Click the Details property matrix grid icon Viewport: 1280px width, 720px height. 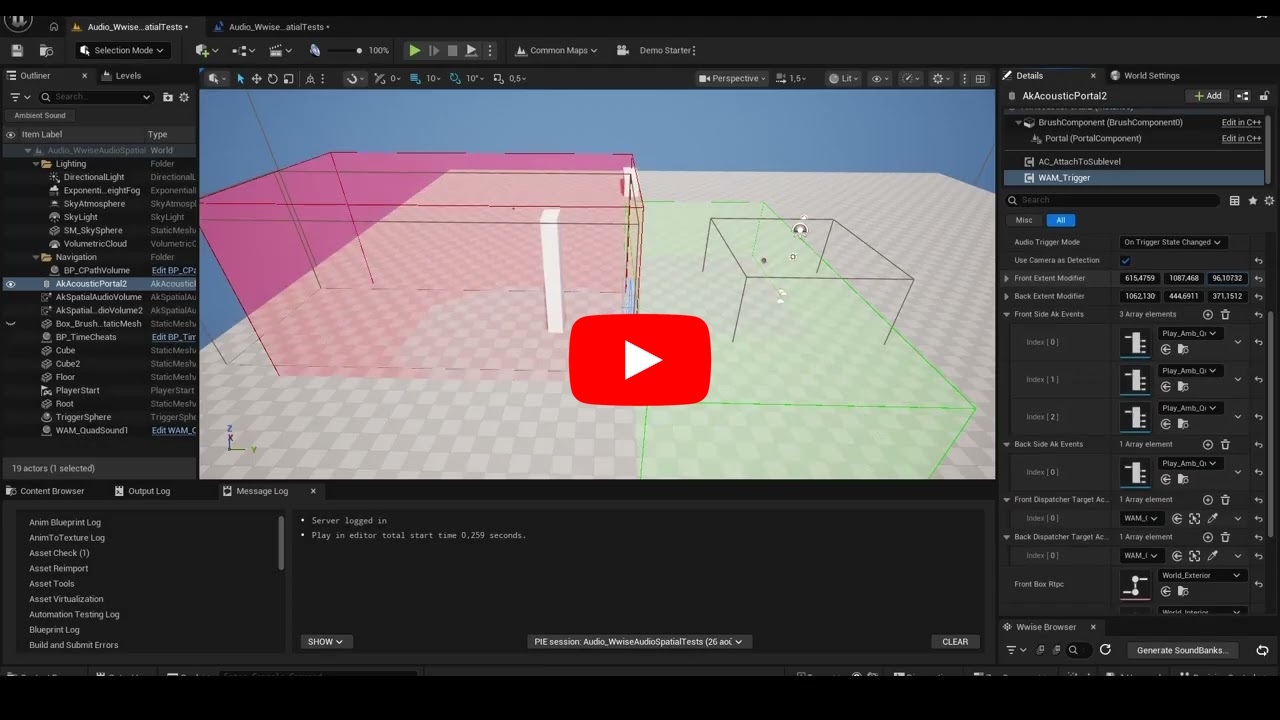[1235, 201]
